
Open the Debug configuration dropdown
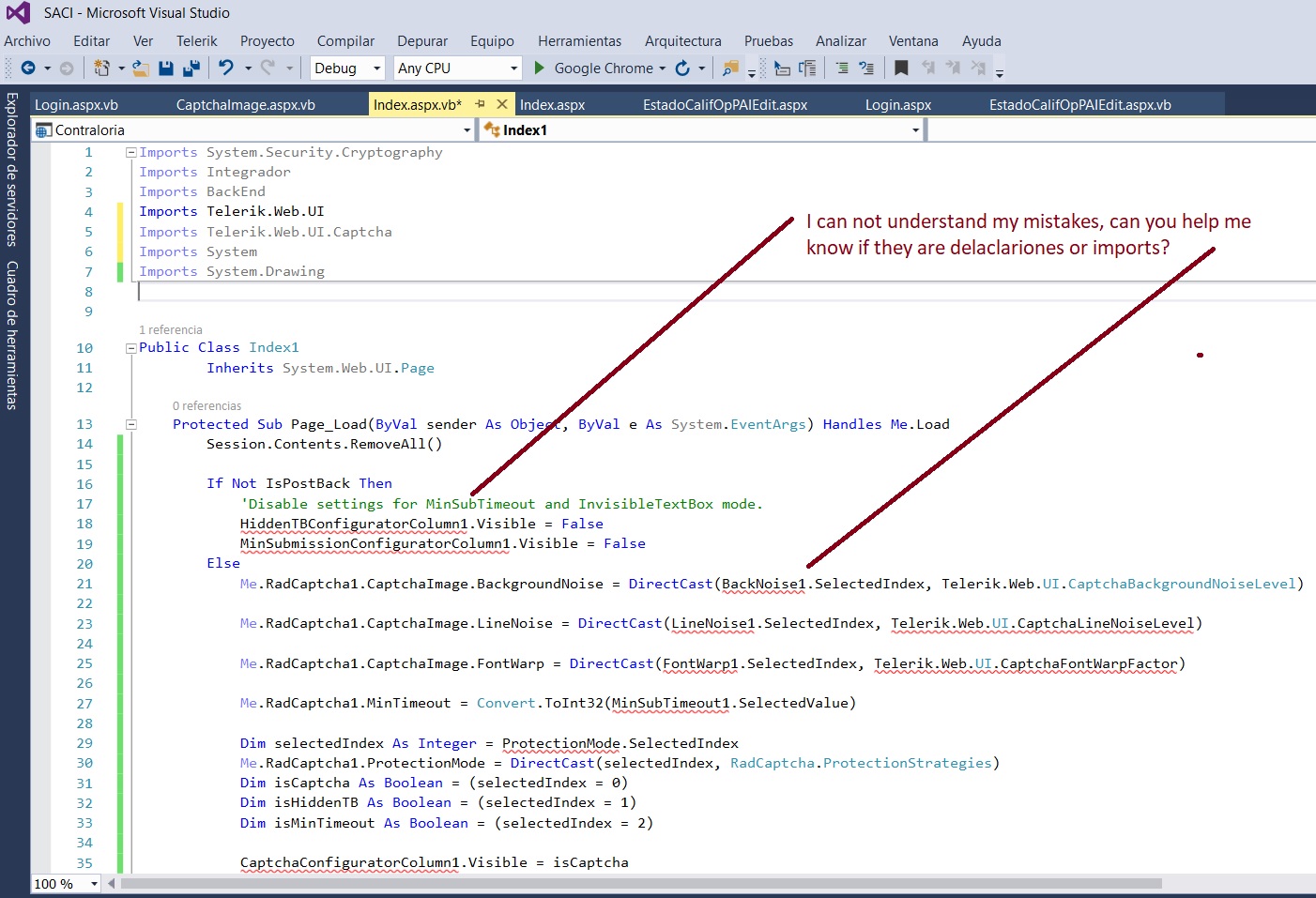tap(376, 68)
